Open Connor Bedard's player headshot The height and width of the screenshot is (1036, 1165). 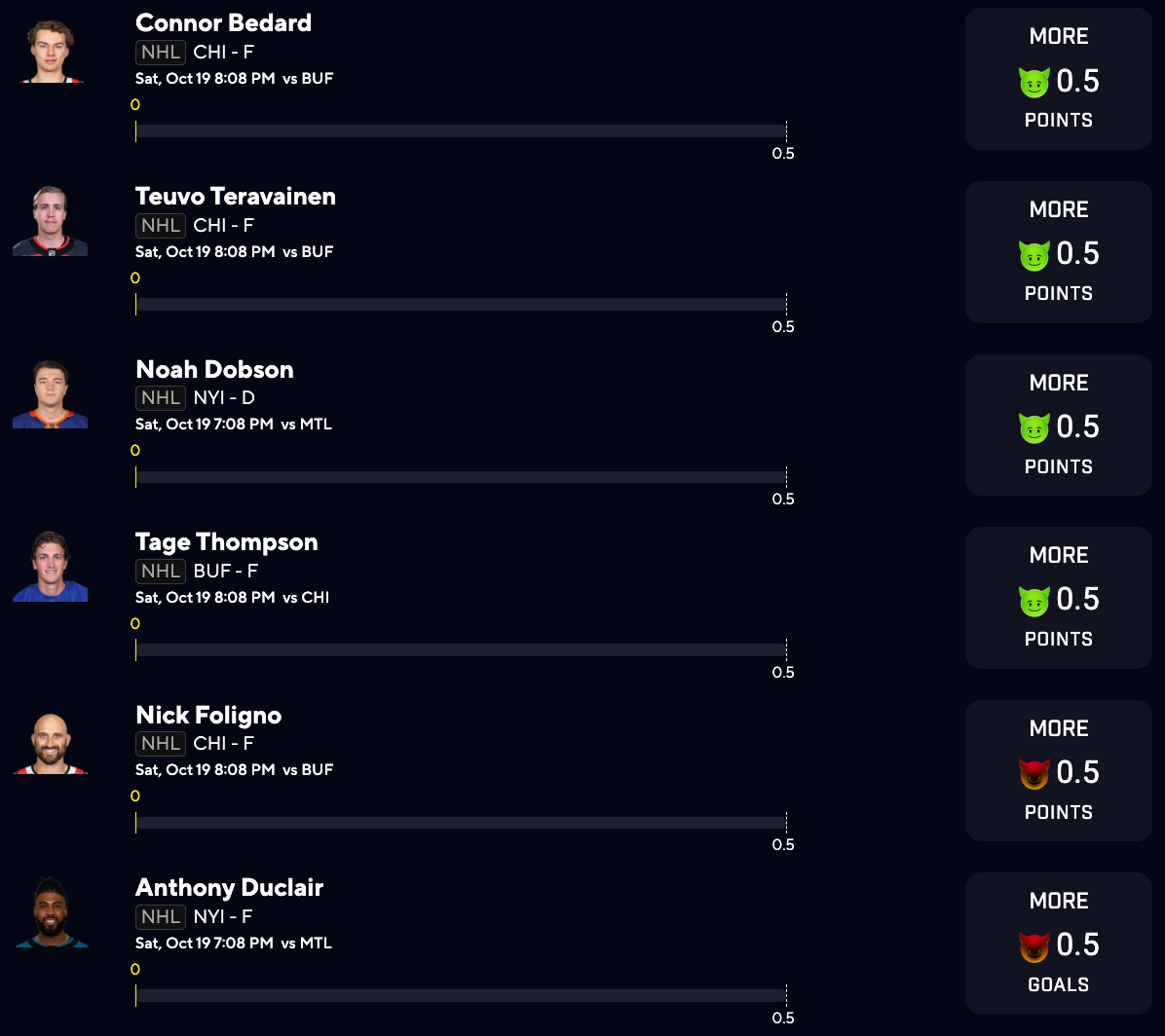coord(51,50)
